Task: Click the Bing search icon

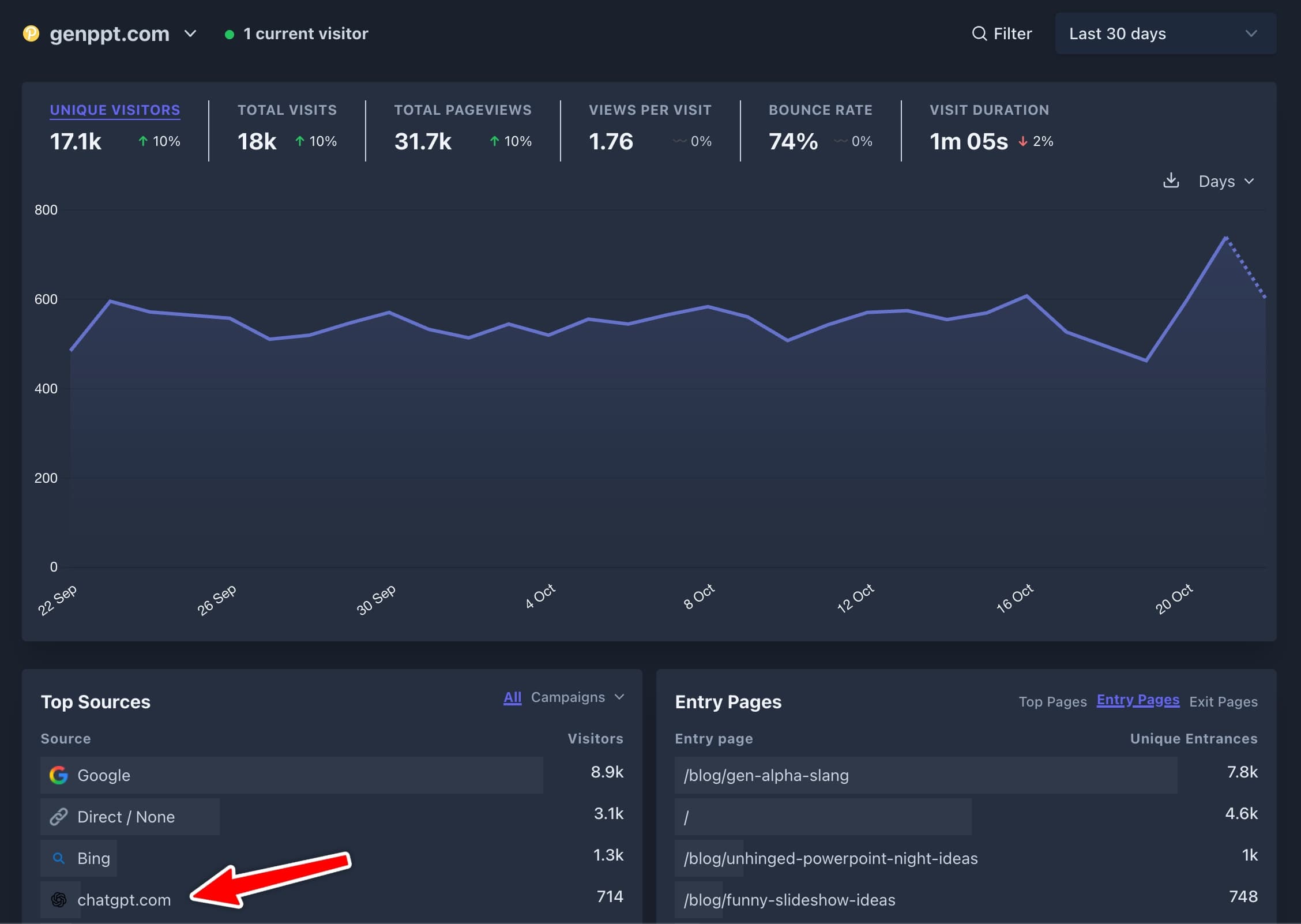Action: pos(59,858)
